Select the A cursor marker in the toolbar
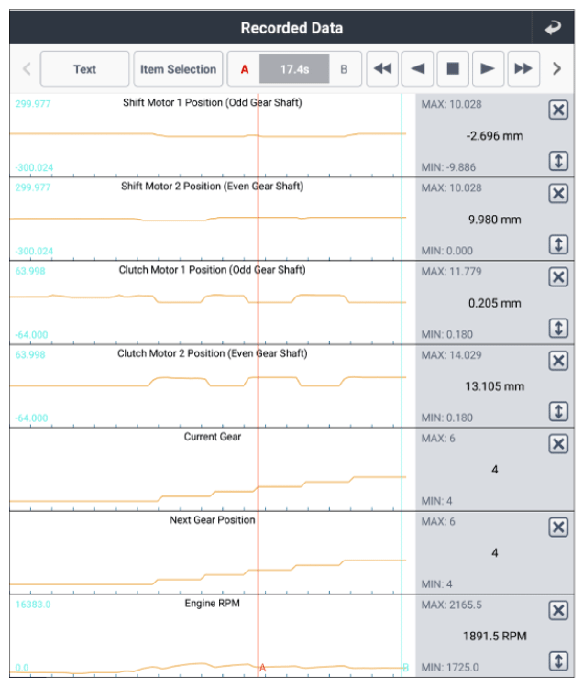 click(245, 69)
